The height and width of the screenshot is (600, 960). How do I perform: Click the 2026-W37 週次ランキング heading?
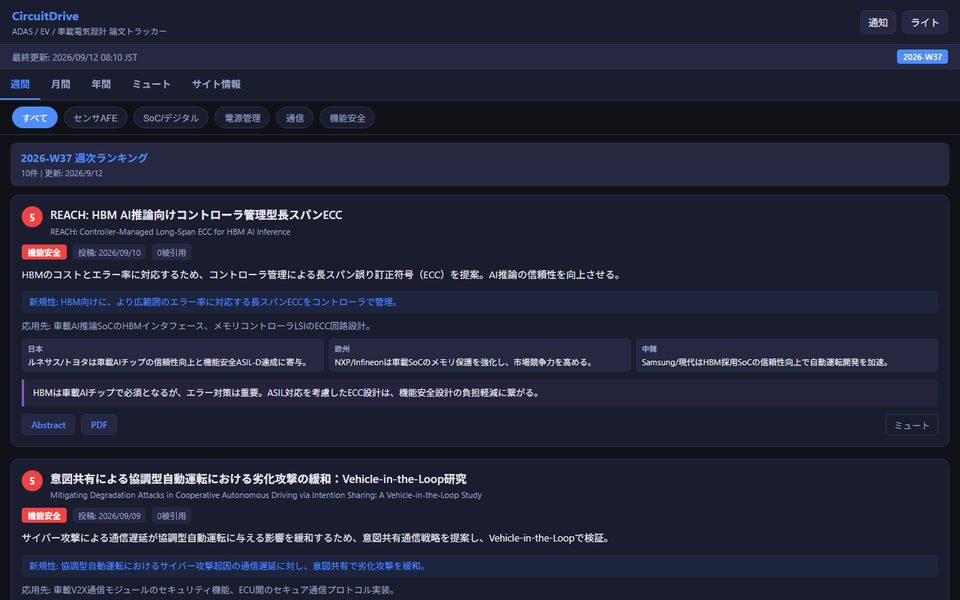pyautogui.click(x=84, y=158)
